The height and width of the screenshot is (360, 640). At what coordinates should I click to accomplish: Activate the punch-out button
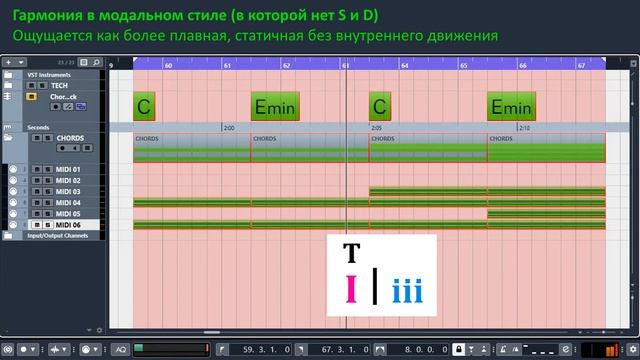[x=483, y=349]
